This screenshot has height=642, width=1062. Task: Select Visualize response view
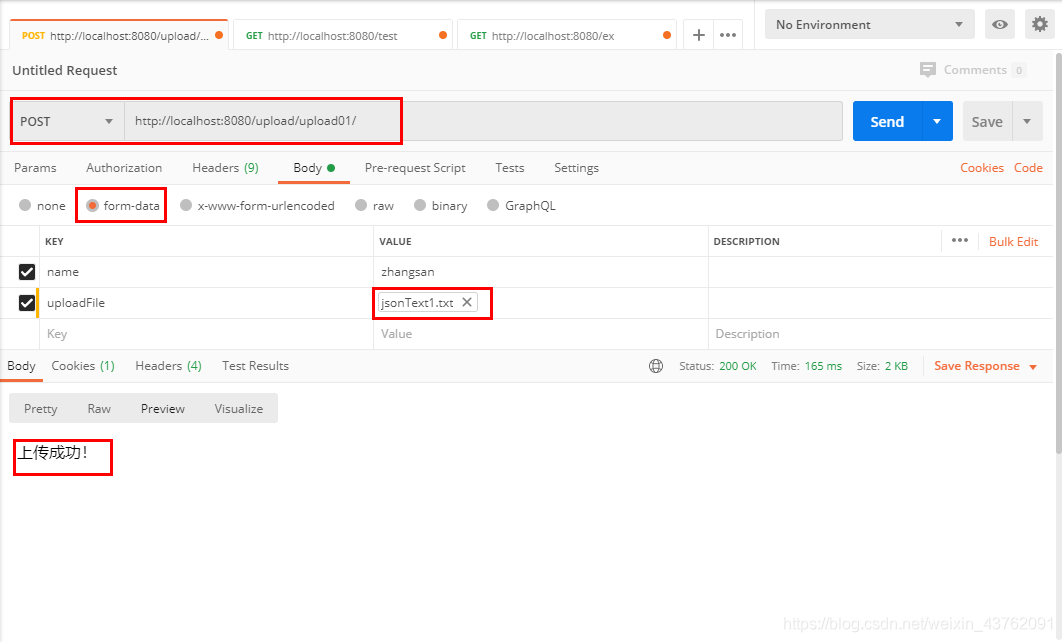238,408
